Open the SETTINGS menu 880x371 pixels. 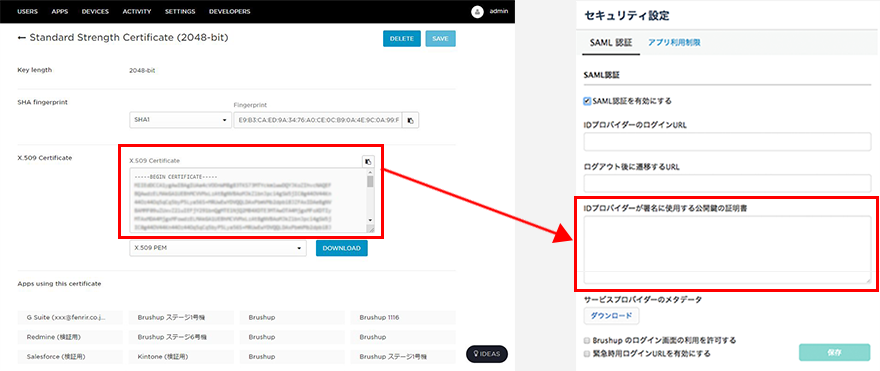[x=180, y=11]
